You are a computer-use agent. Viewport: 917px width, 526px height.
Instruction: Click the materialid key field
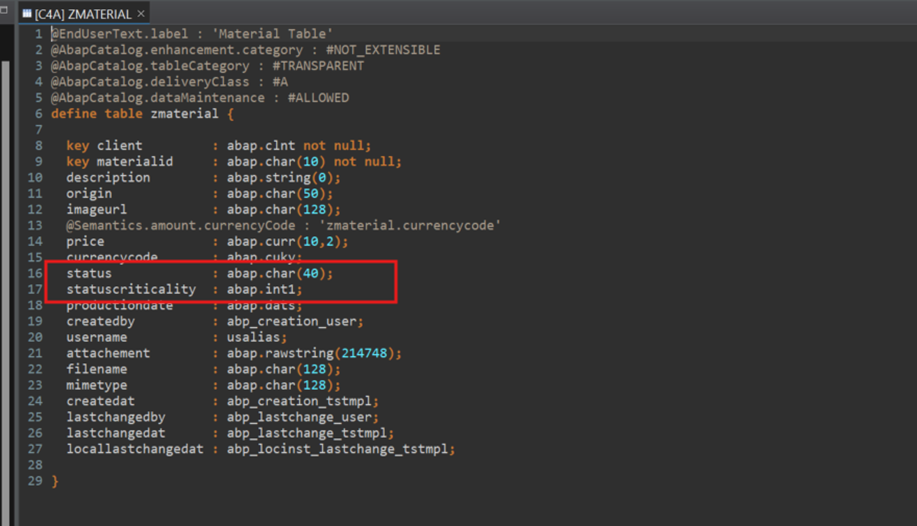pyautogui.click(x=134, y=162)
